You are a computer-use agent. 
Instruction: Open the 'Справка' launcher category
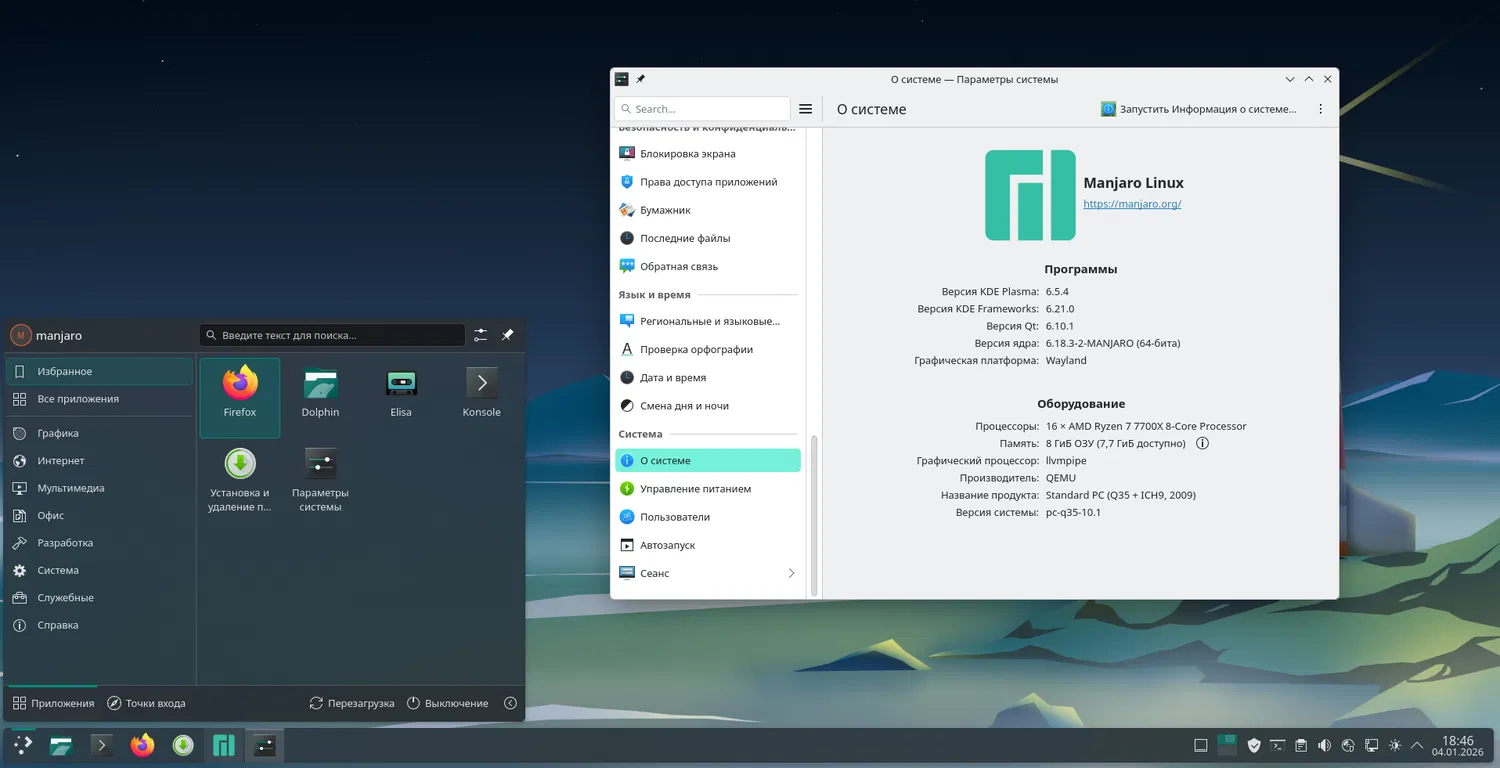click(x=99, y=625)
